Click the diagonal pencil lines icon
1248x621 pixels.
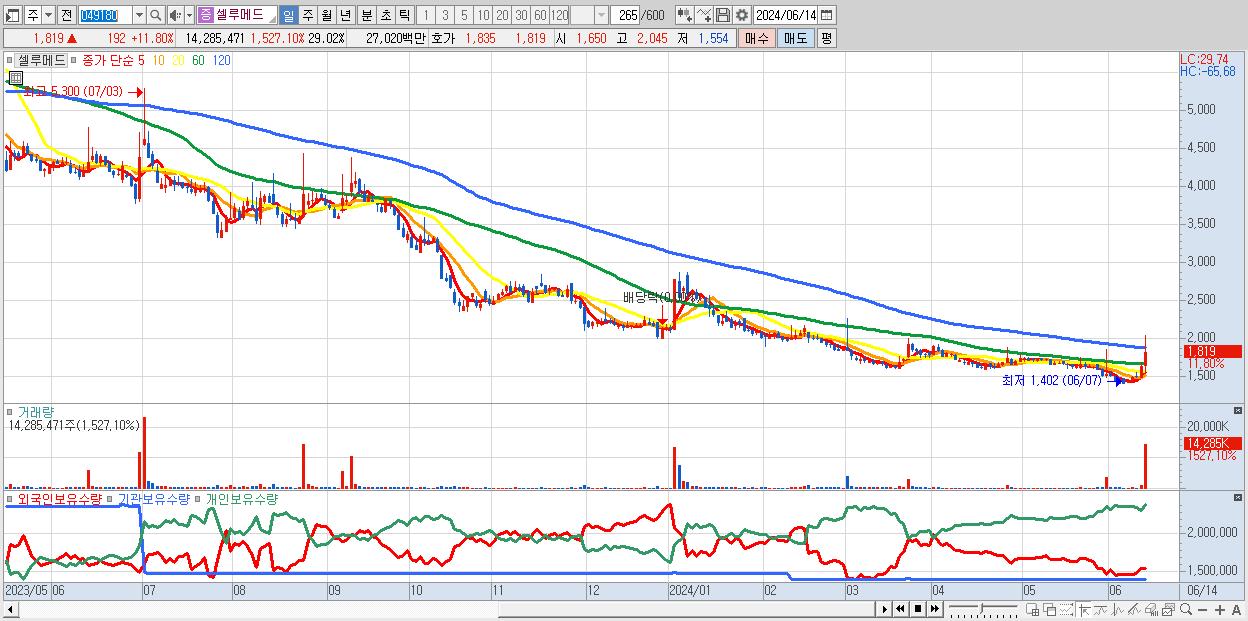[x=1134, y=609]
